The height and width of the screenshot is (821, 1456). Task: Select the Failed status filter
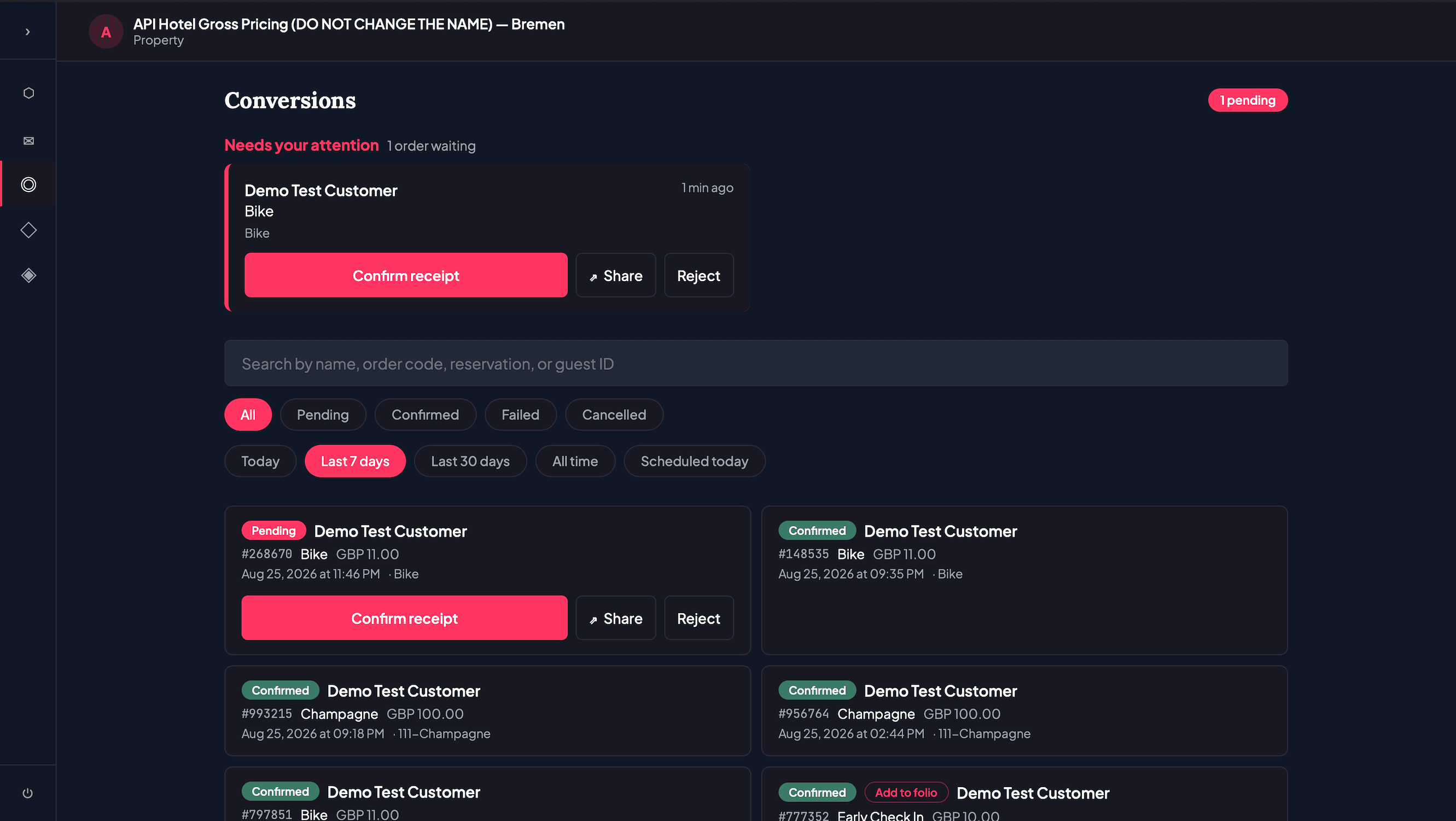520,415
